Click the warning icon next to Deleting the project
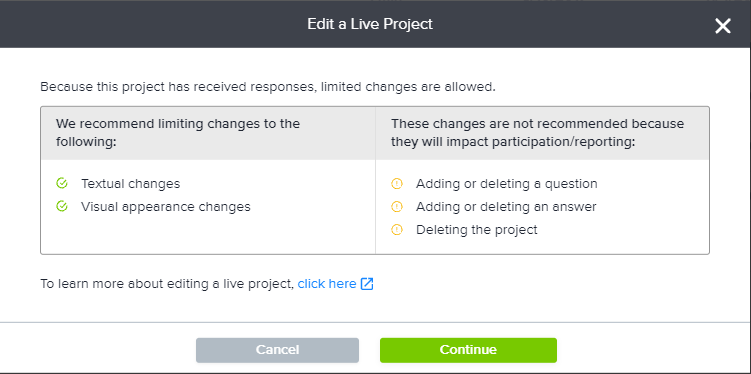Viewport: 751px width, 374px height. tap(397, 230)
